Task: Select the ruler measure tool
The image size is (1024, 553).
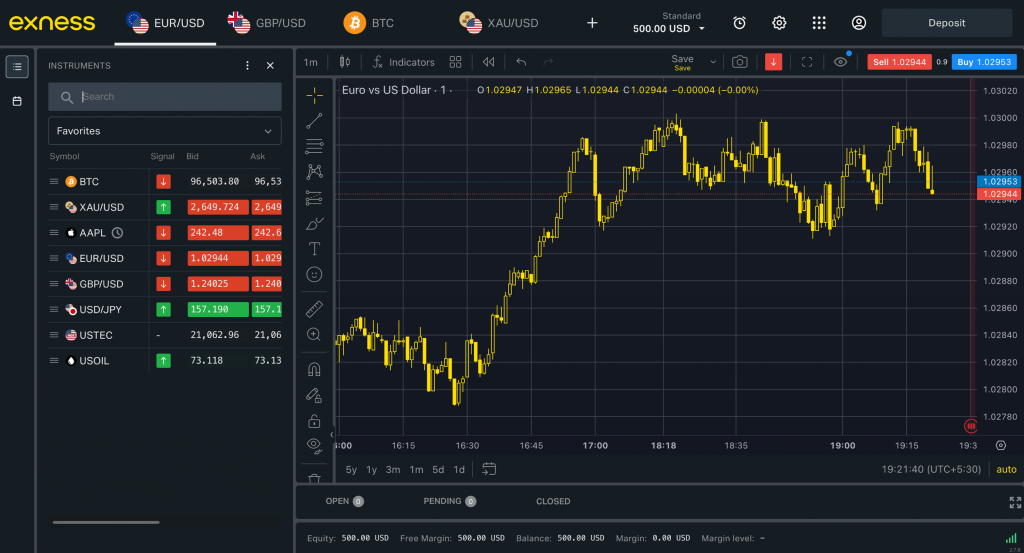Action: pyautogui.click(x=314, y=309)
